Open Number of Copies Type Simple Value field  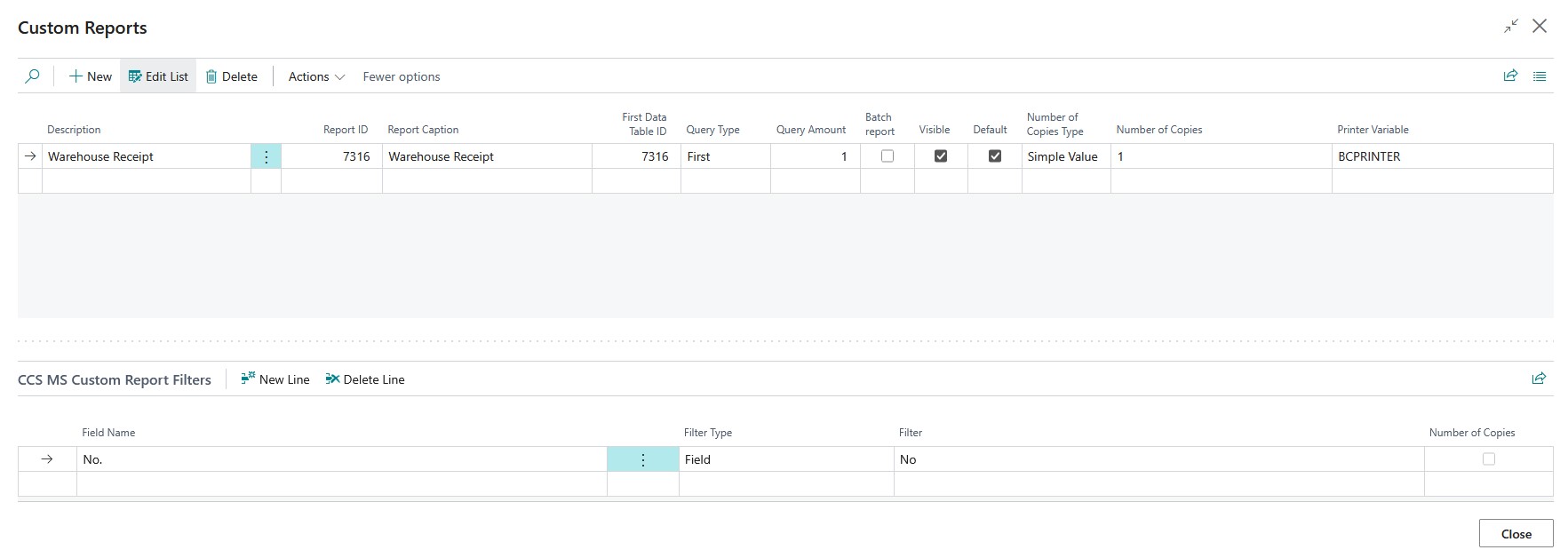point(1065,156)
